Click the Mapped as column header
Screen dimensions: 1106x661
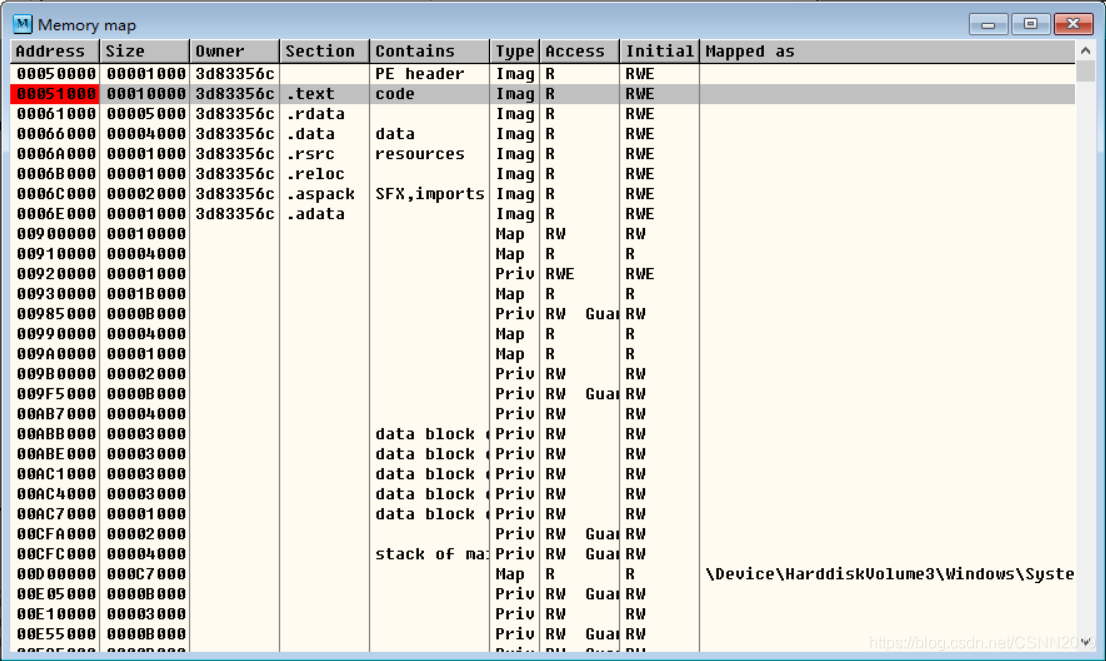(887, 51)
